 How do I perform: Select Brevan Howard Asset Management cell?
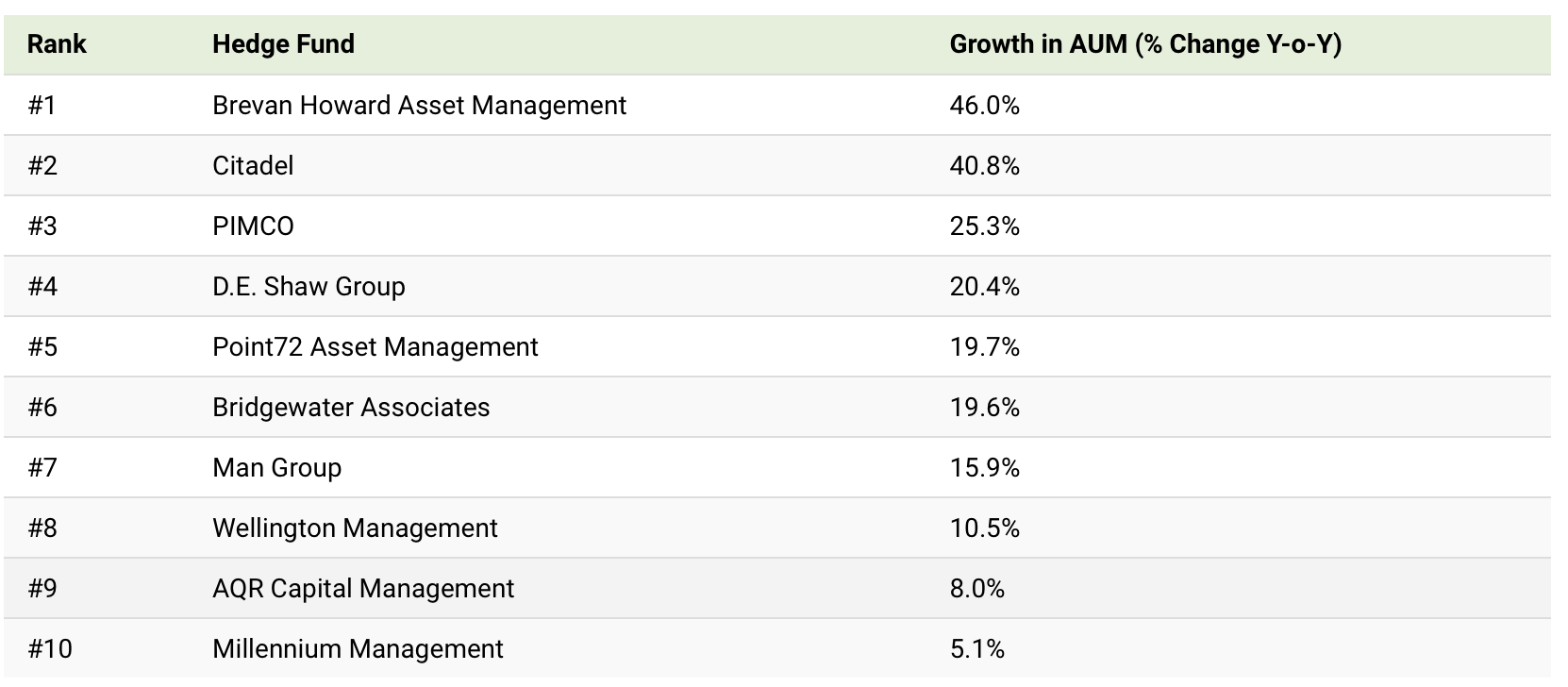point(419,106)
